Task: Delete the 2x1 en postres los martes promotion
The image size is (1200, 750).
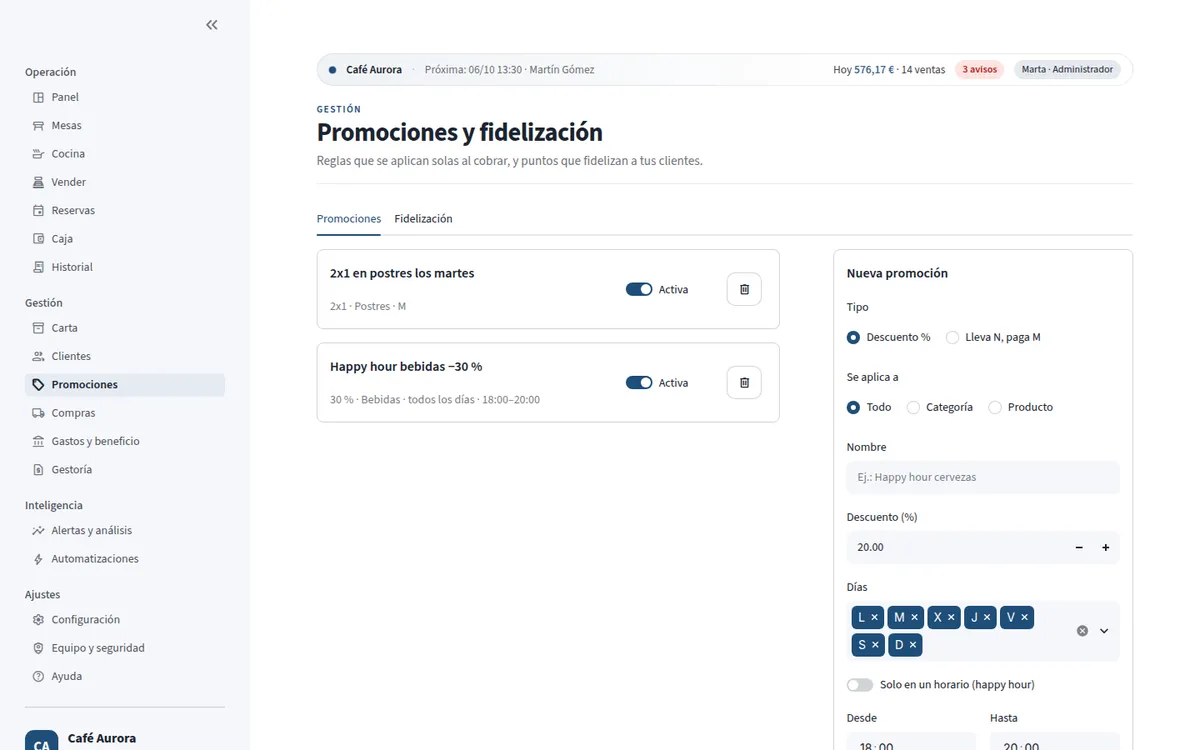Action: [x=744, y=289]
